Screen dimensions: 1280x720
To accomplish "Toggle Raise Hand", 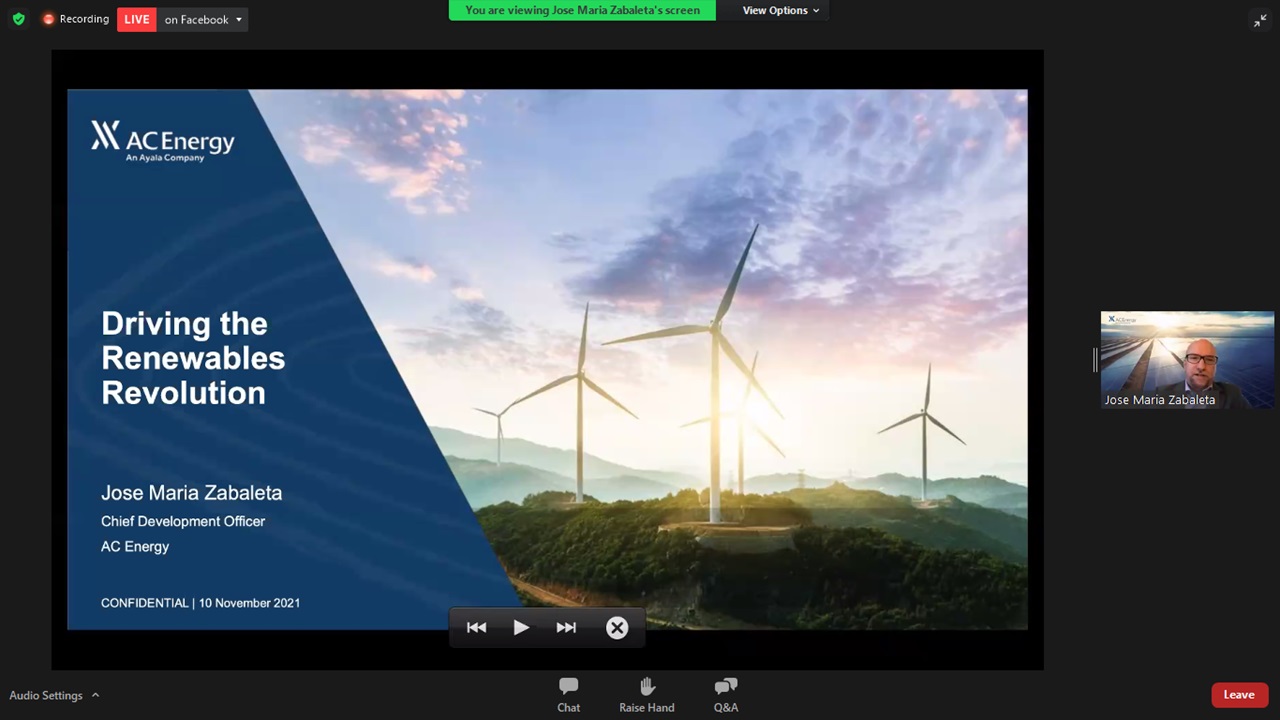I will click(646, 694).
